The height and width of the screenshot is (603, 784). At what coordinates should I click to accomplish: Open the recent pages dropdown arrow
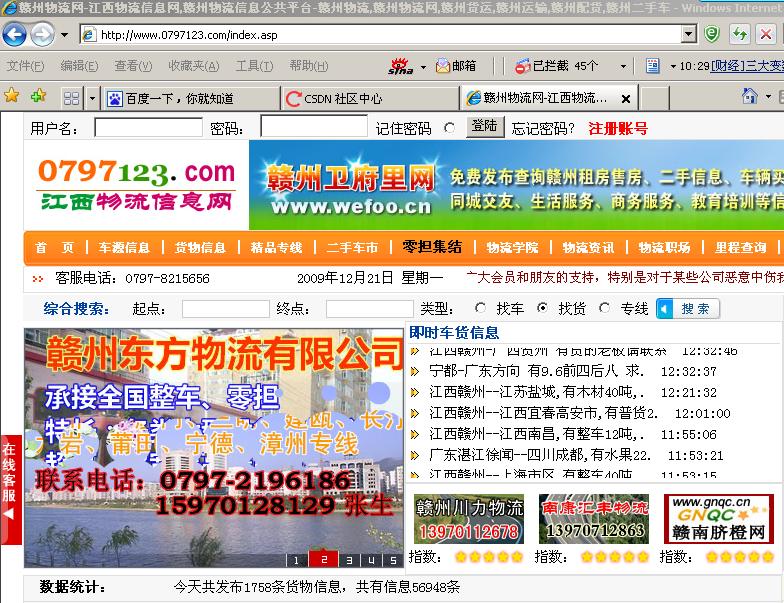pos(64,35)
